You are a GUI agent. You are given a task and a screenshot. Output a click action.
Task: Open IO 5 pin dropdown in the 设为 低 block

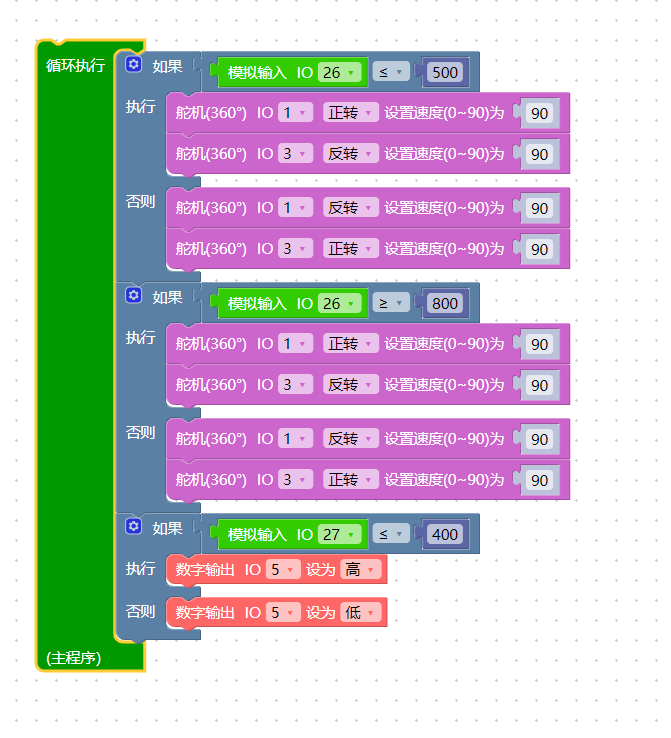click(283, 612)
